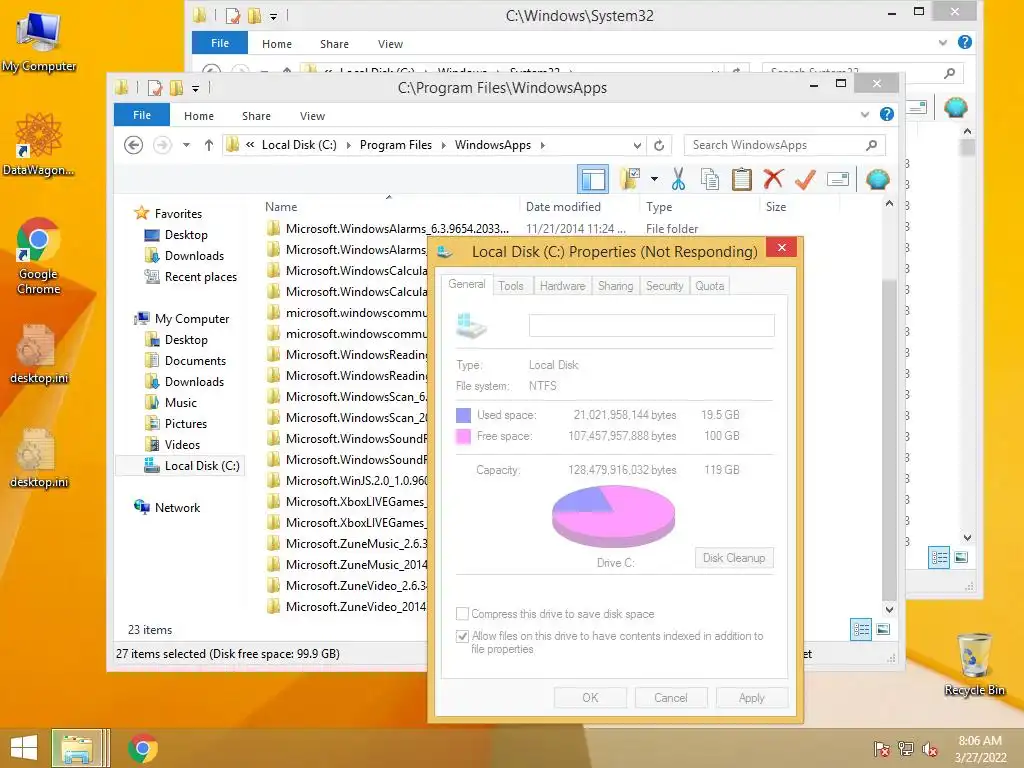This screenshot has width=1024, height=768.
Task: Toggle the navigation pane layout icon
Action: [x=593, y=179]
